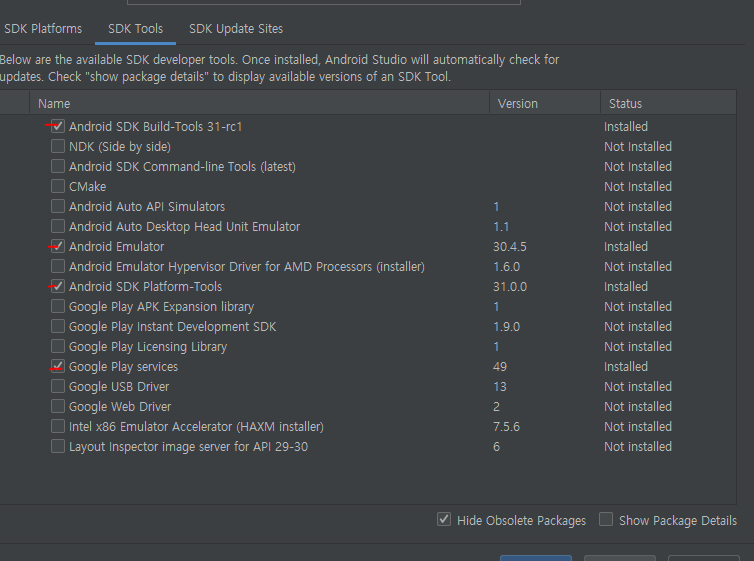Tick the CMake checkbox
This screenshot has width=754, height=561.
tap(58, 186)
